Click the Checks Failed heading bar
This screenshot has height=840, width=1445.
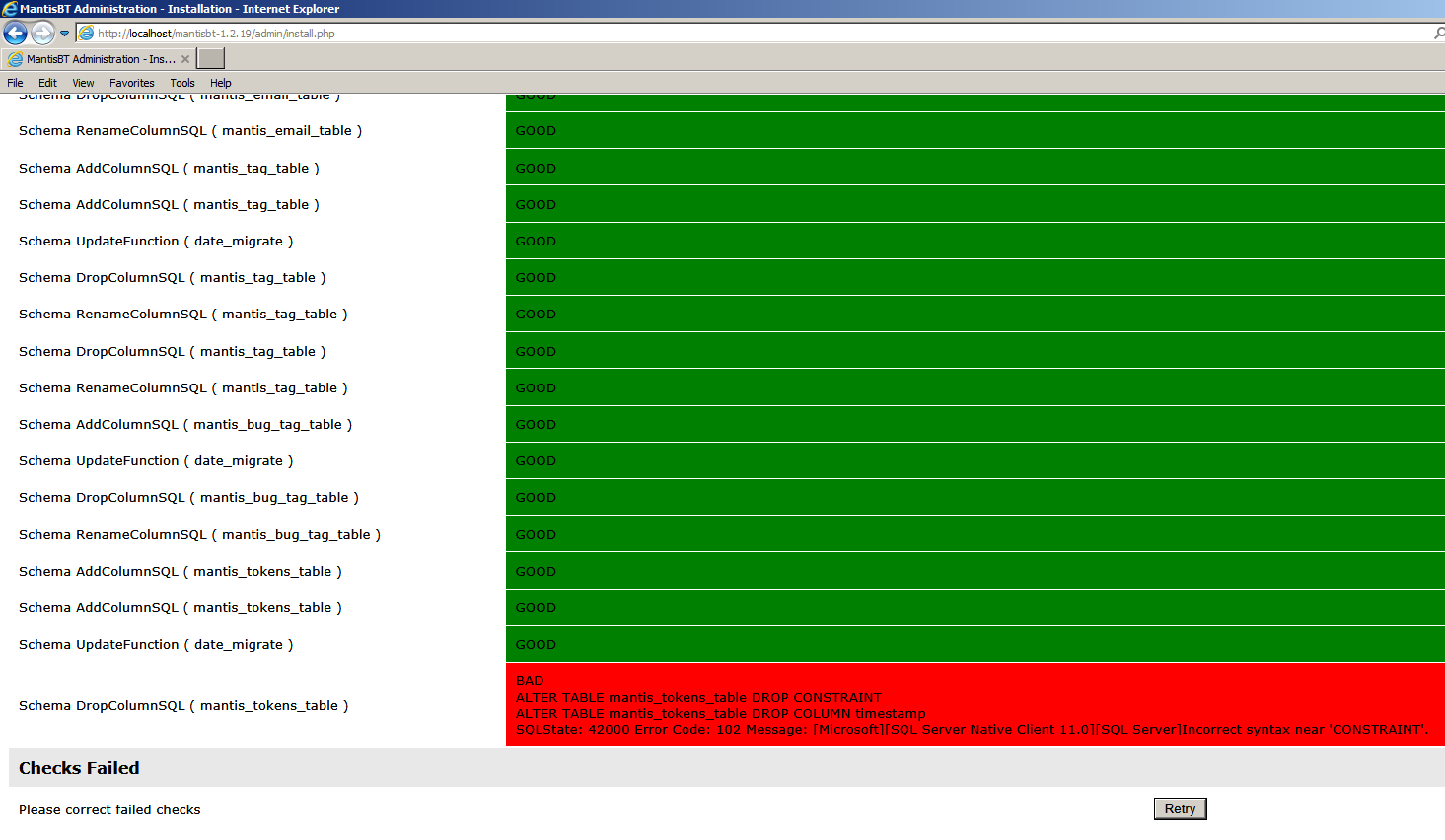tap(726, 768)
